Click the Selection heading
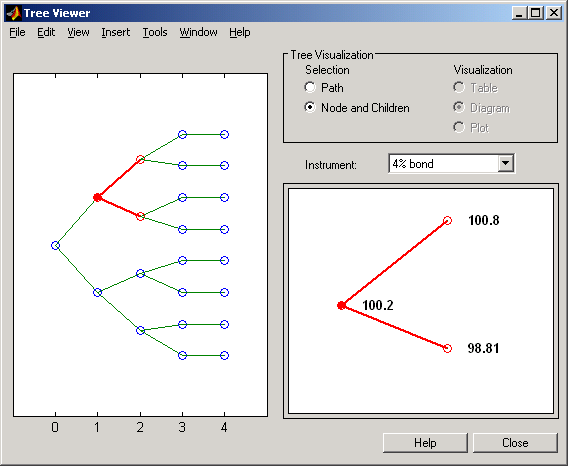Image resolution: width=568 pixels, height=466 pixels. [327, 70]
